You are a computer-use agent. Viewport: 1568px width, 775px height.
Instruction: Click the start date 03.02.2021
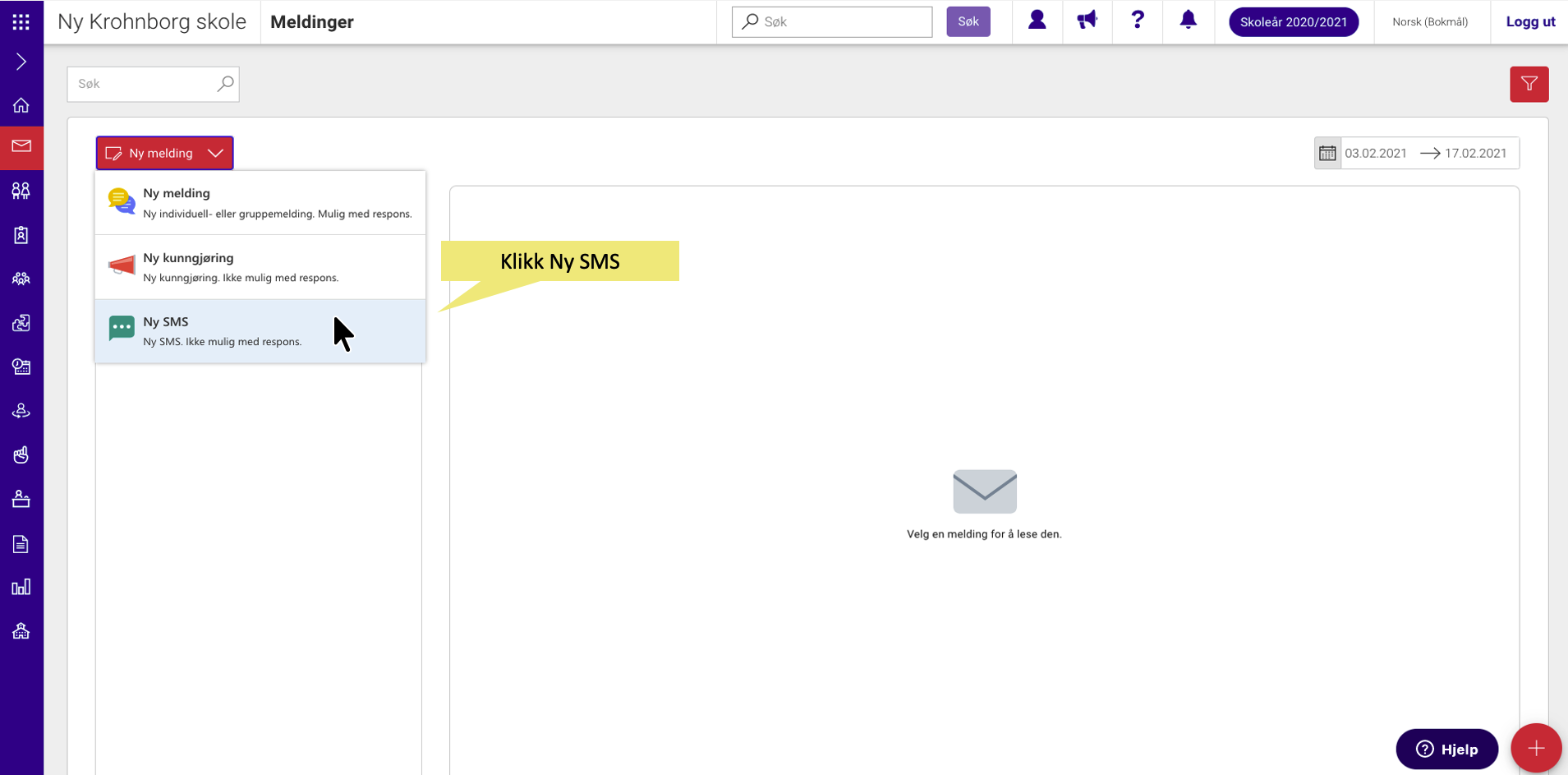(x=1376, y=154)
